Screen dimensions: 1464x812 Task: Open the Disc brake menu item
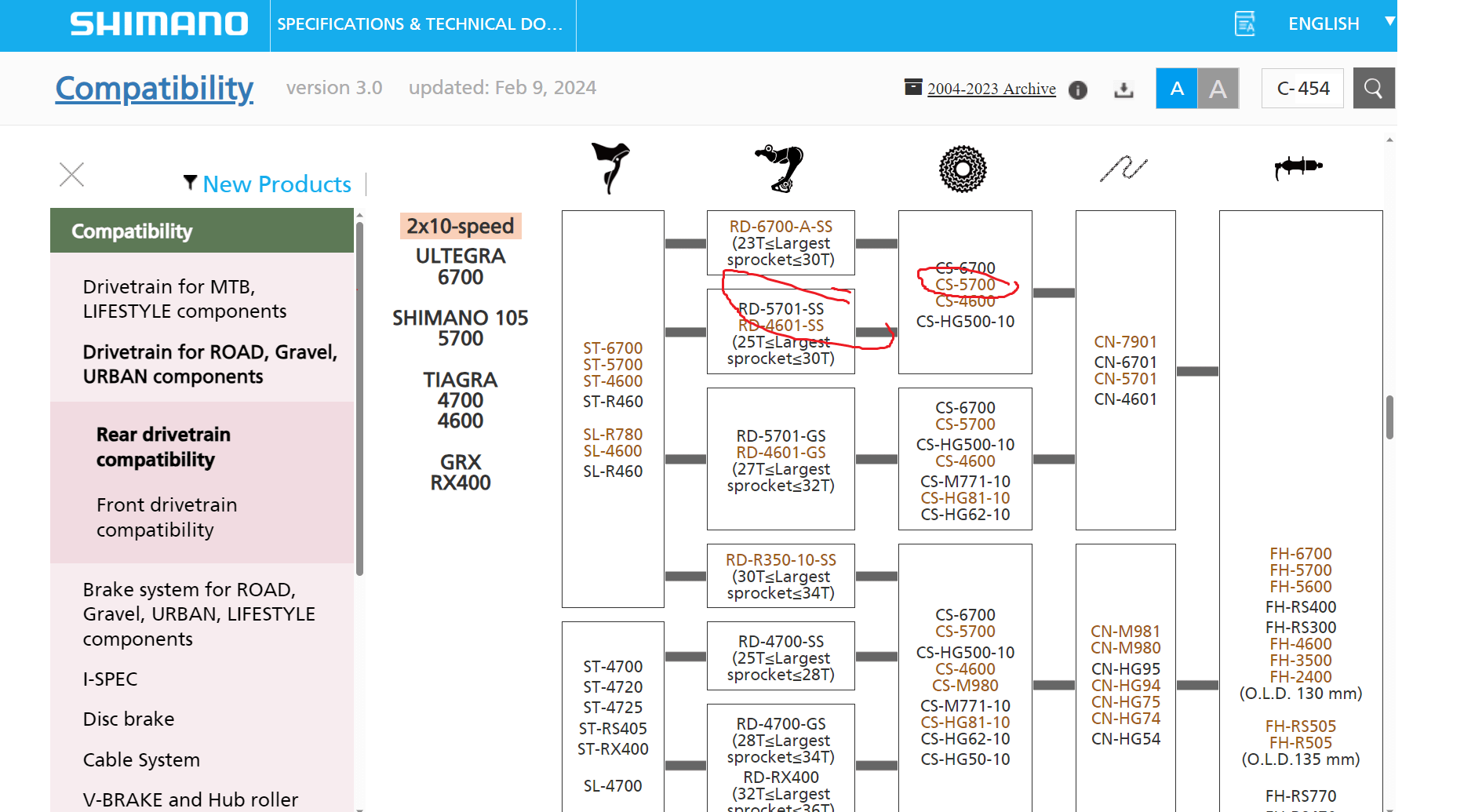click(129, 719)
